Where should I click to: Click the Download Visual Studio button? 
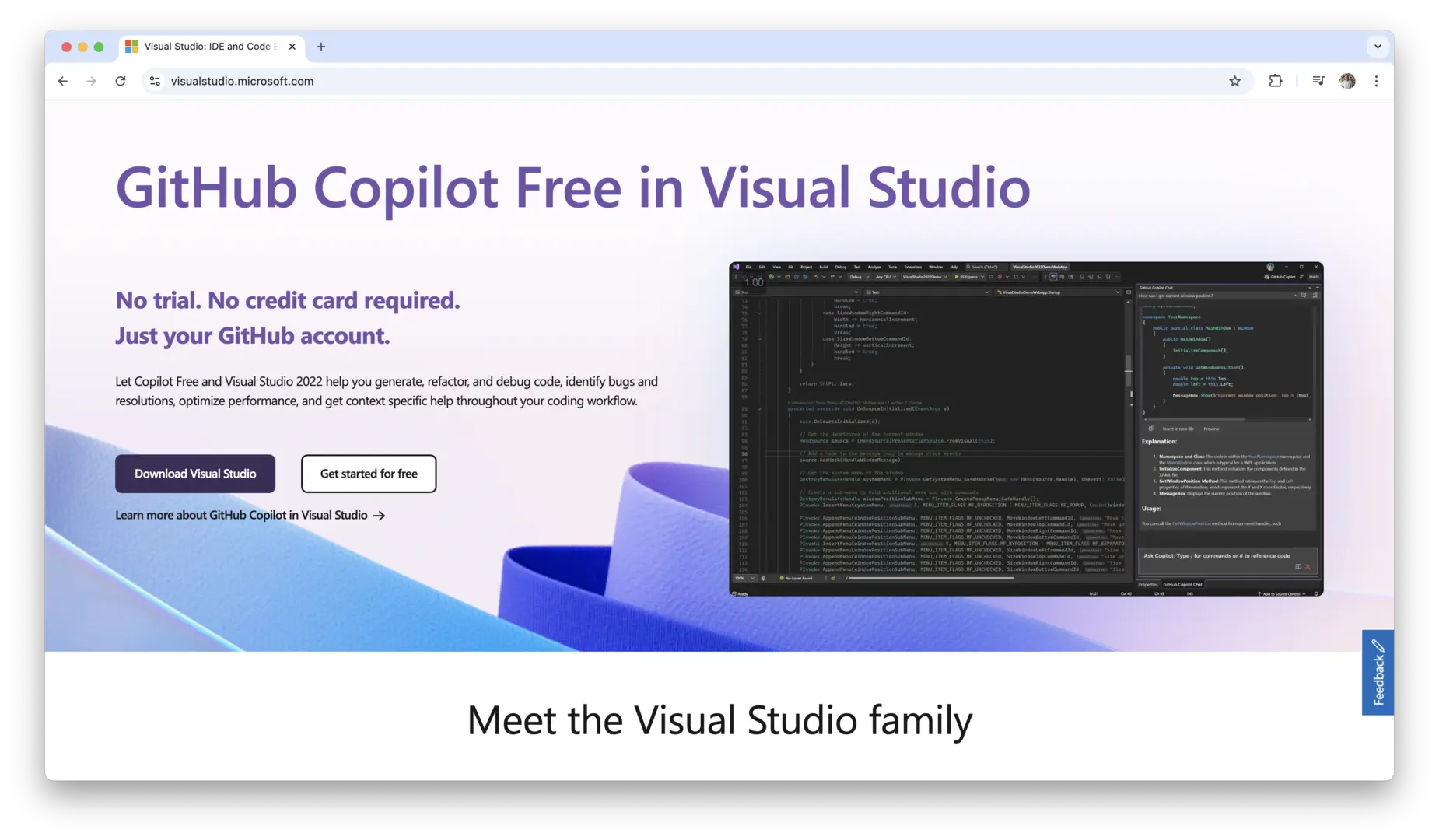click(x=195, y=474)
